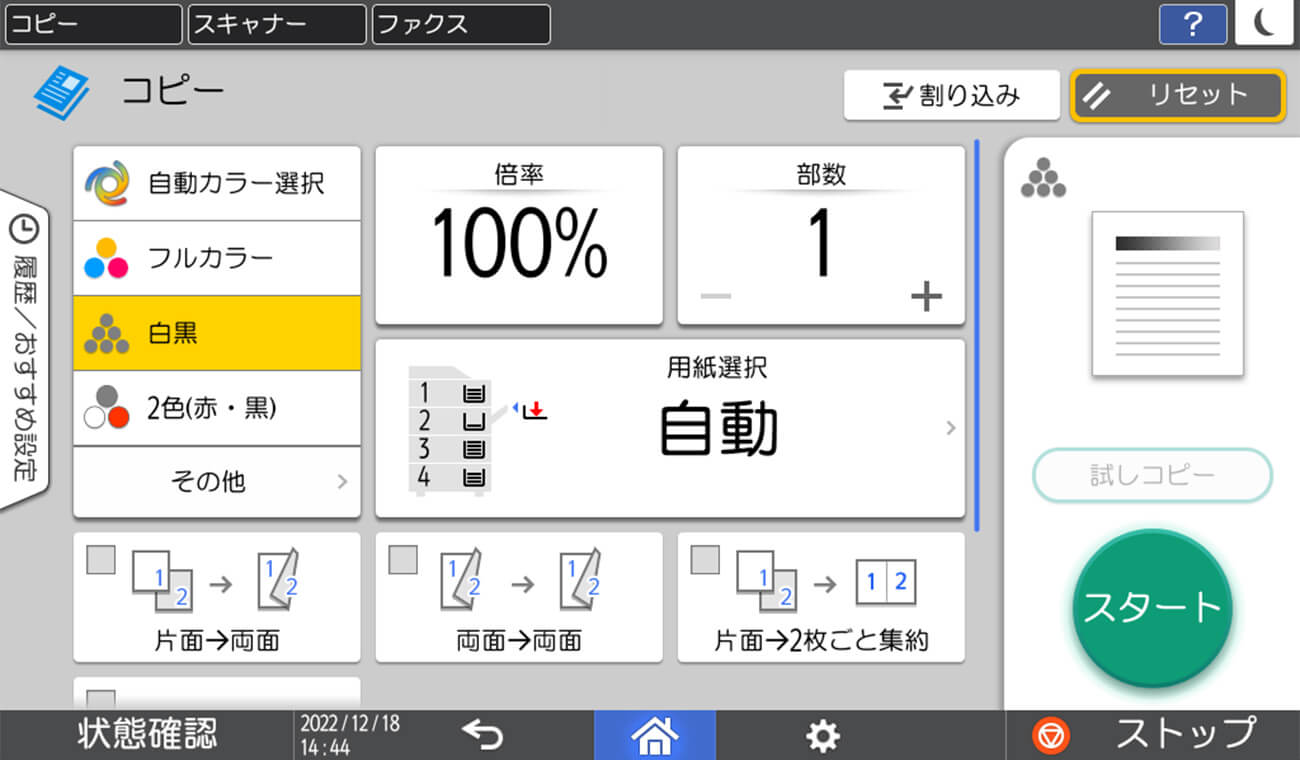This screenshot has height=760, width=1300.
Task: Open the help question mark icon
Action: (1193, 25)
